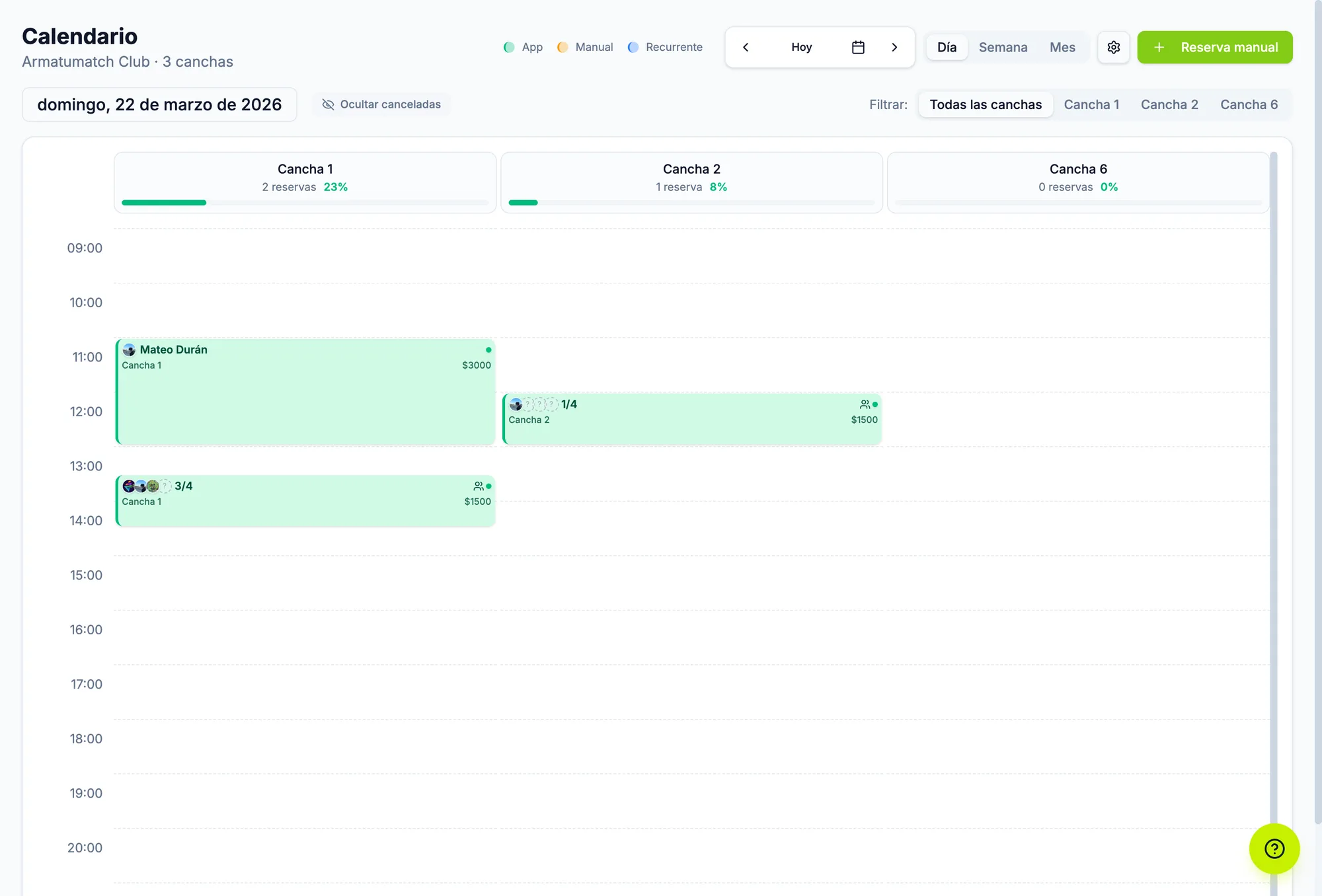Switch to Día view

pos(947,47)
